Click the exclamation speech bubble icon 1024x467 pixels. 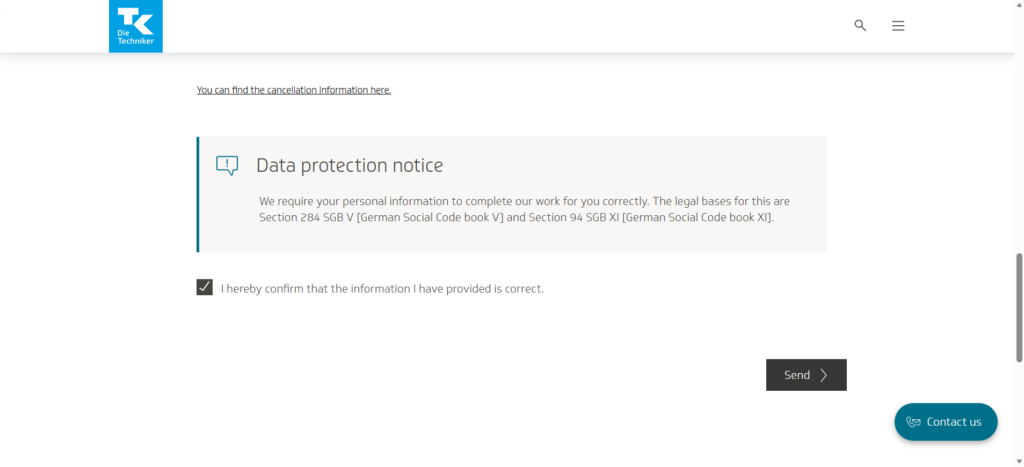click(227, 166)
